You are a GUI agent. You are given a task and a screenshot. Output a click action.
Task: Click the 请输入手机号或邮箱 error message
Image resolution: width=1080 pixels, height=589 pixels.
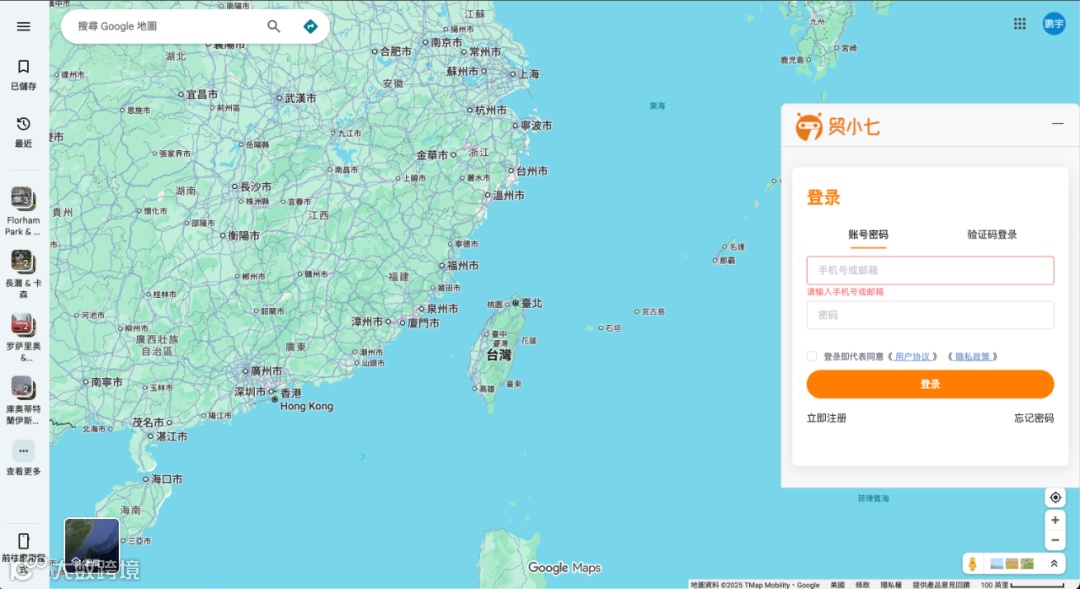(845, 292)
